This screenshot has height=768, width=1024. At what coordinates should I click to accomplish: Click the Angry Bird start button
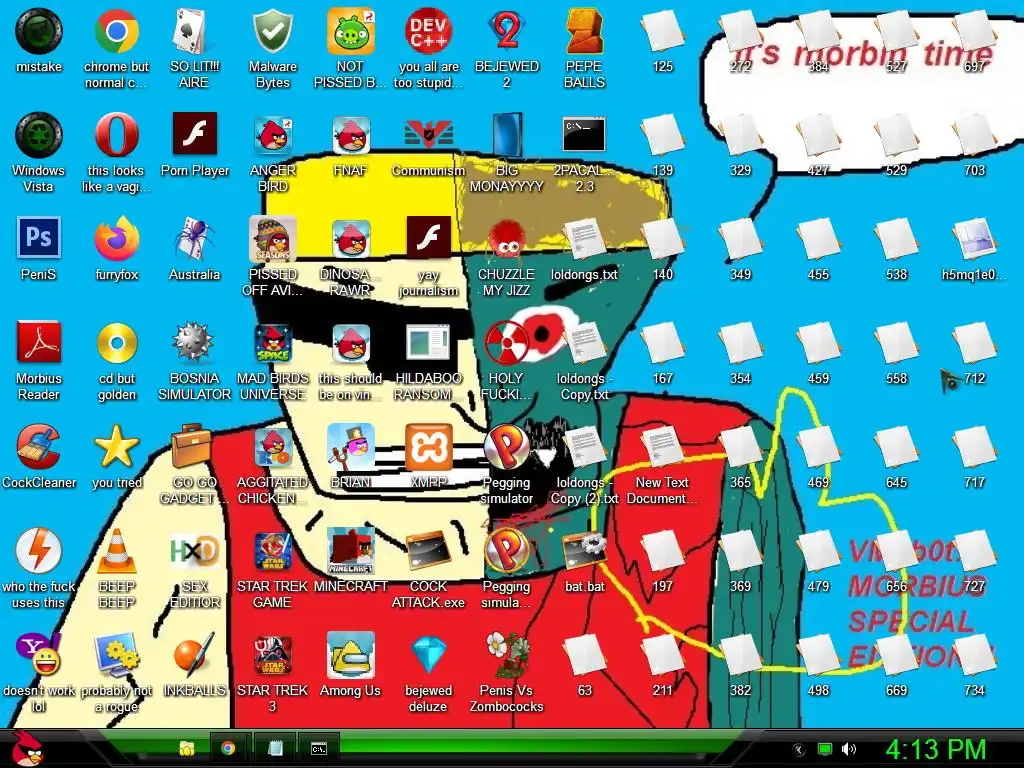click(27, 749)
